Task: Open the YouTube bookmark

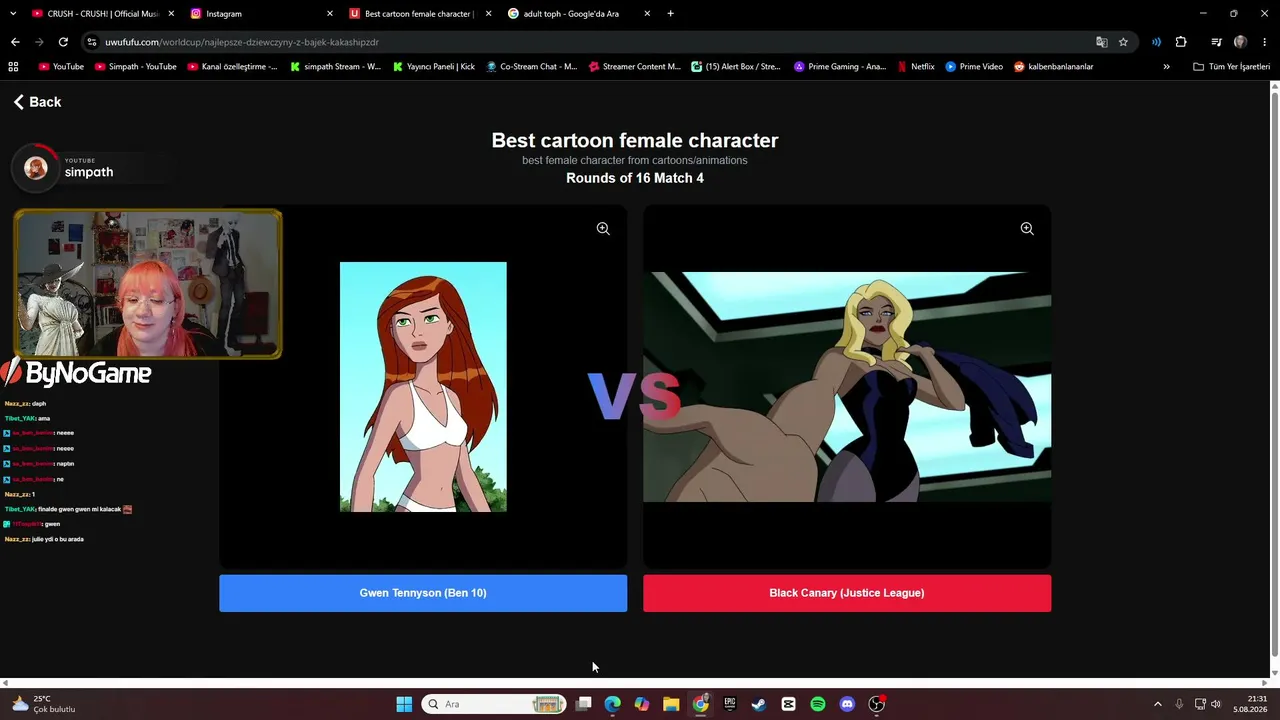Action: [61, 67]
